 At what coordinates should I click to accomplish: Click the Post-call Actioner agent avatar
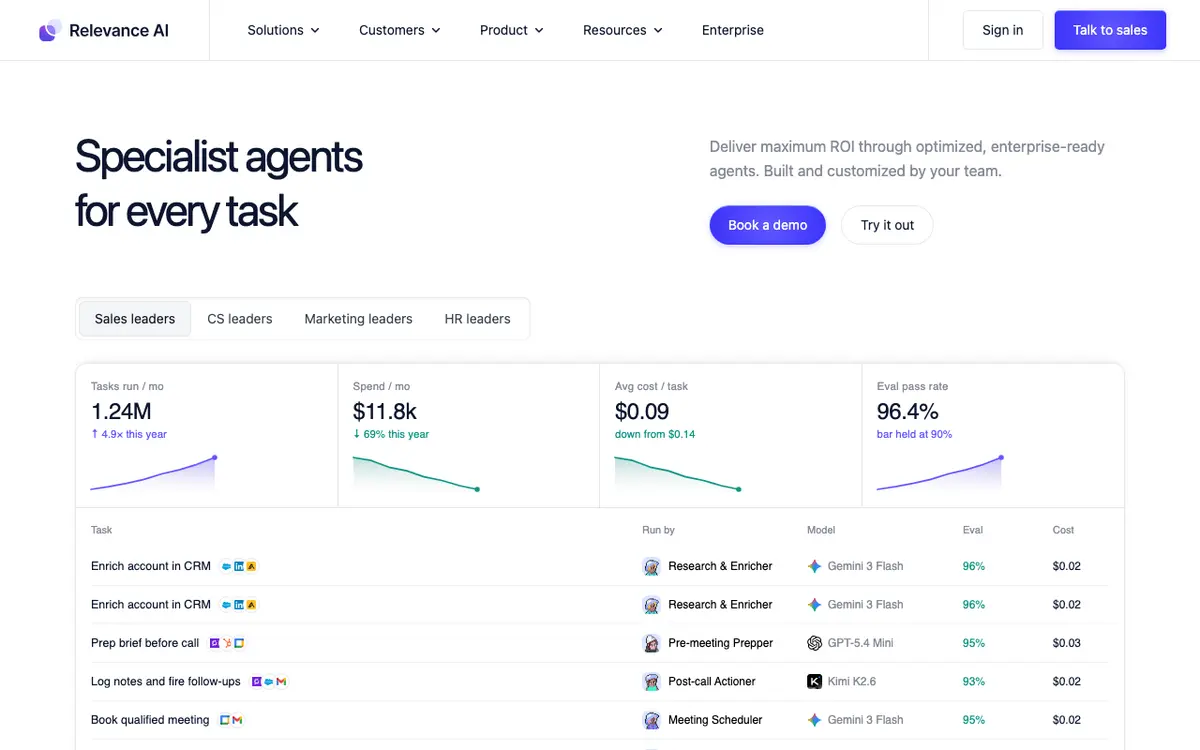coord(651,682)
